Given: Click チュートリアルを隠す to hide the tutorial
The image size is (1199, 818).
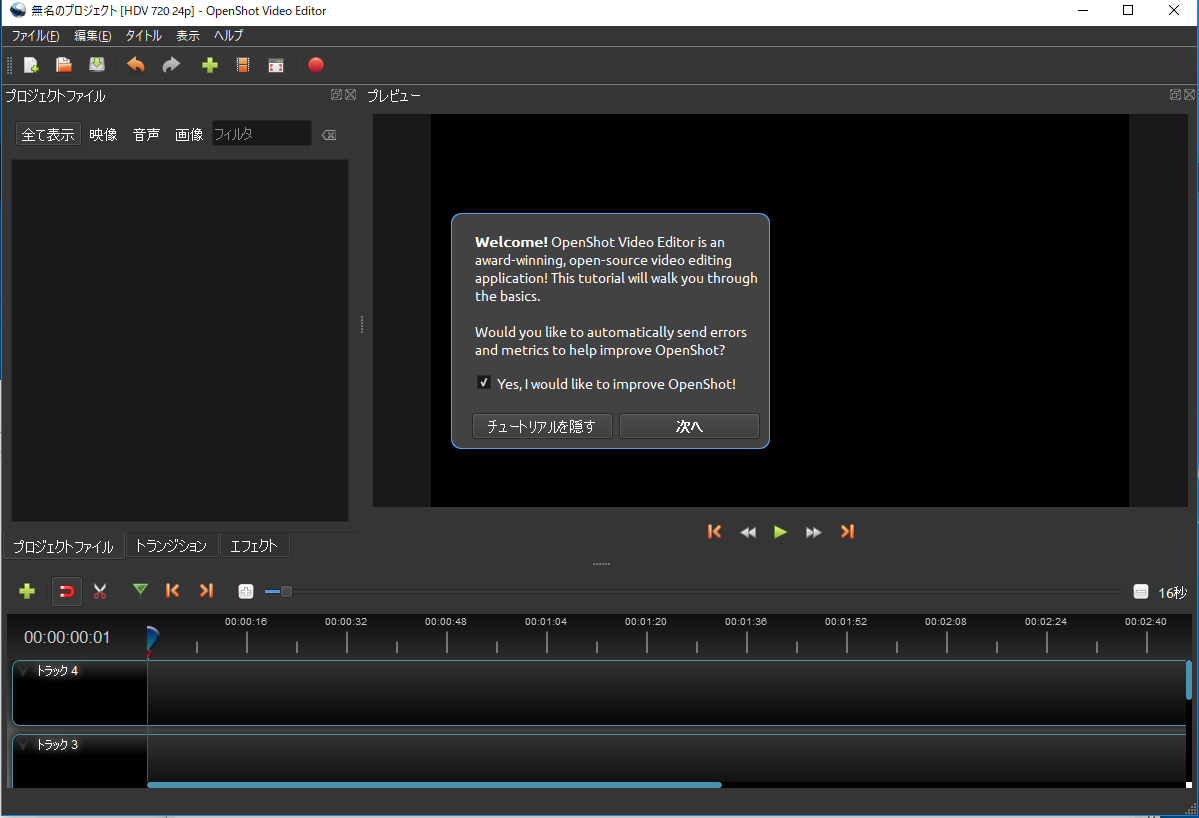Looking at the screenshot, I should [542, 426].
